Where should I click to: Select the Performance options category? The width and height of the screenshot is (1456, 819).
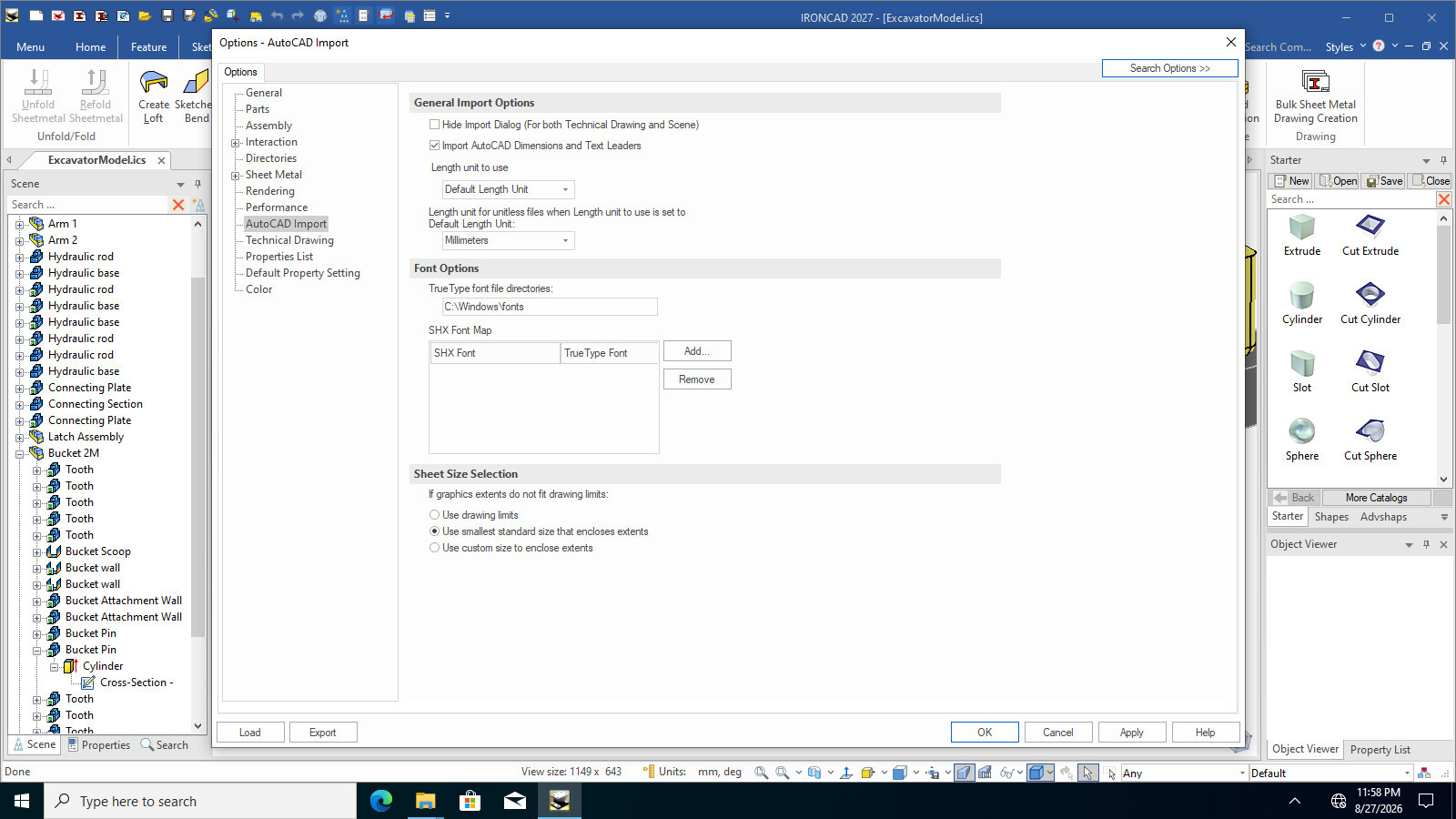[277, 207]
